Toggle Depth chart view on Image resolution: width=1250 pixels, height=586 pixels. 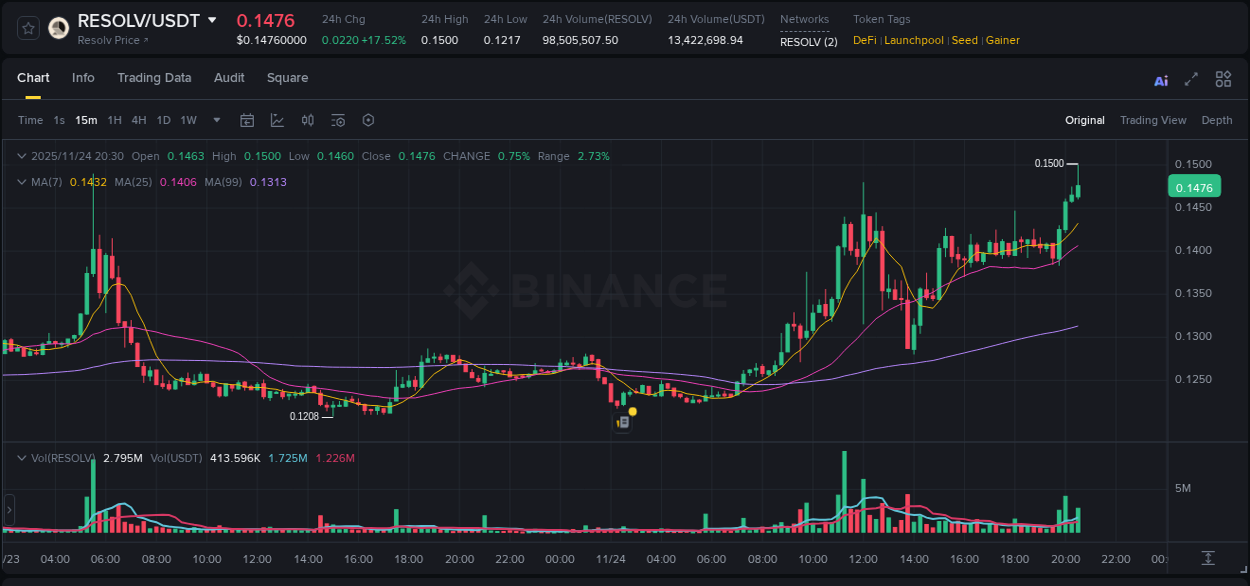click(1216, 120)
